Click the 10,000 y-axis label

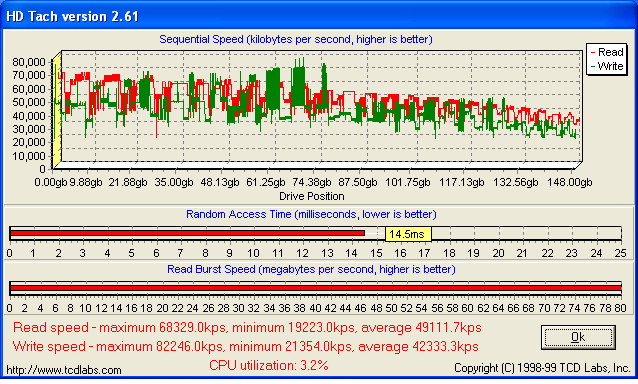point(28,156)
